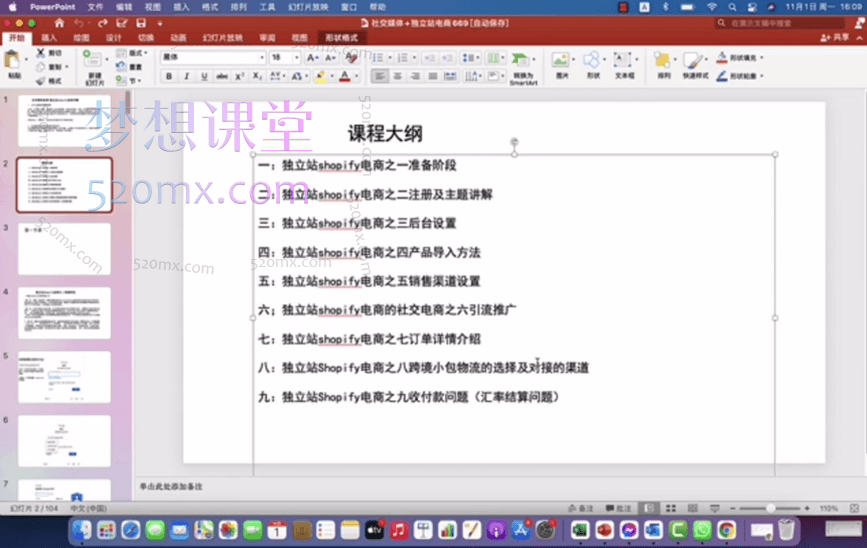This screenshot has width=867, height=548.
Task: Toggle Normal view button in status bar
Action: 649,508
